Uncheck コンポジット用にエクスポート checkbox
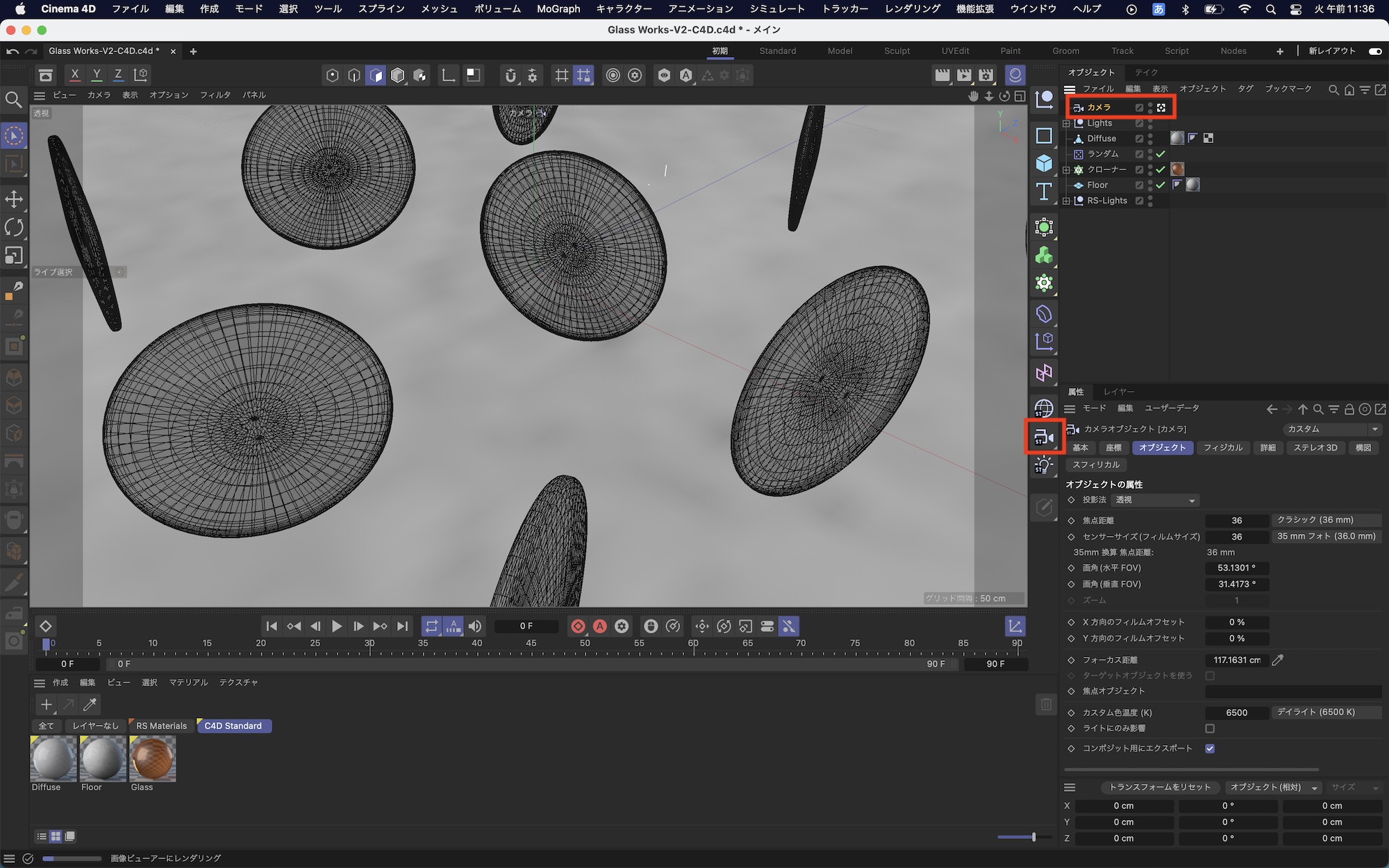The height and width of the screenshot is (868, 1389). [x=1210, y=749]
